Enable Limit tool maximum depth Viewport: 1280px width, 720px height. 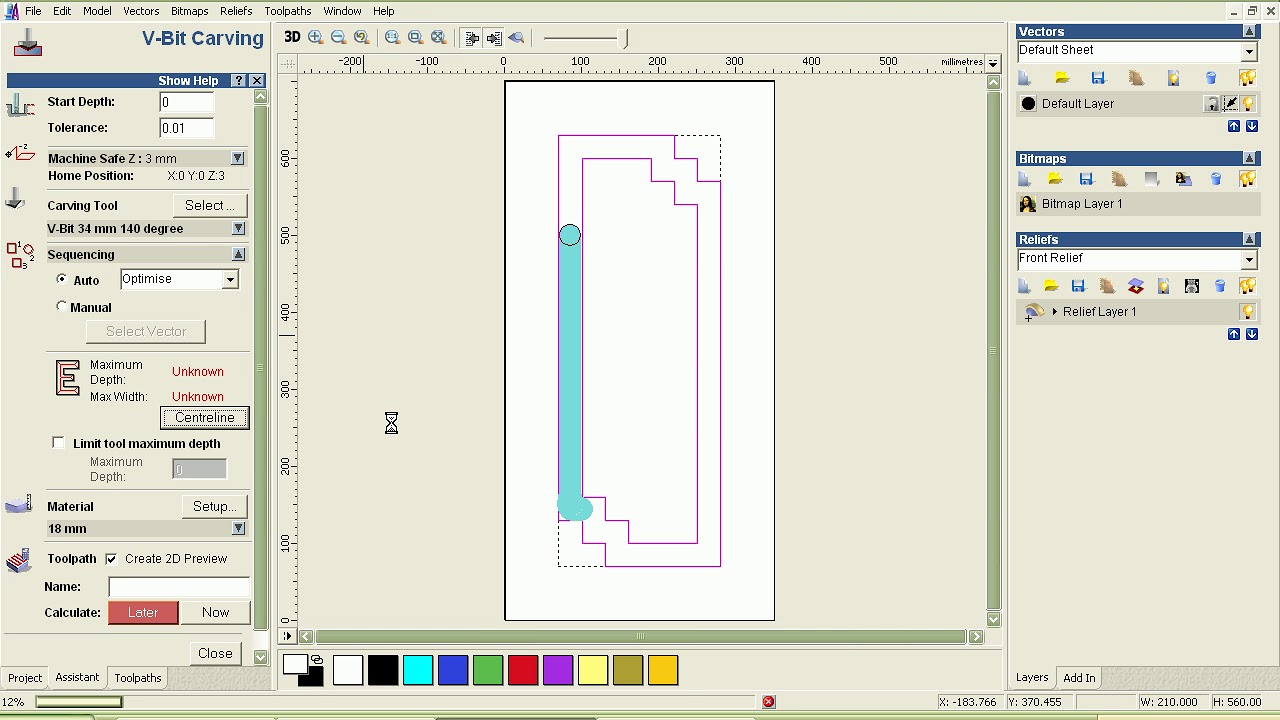[58, 443]
